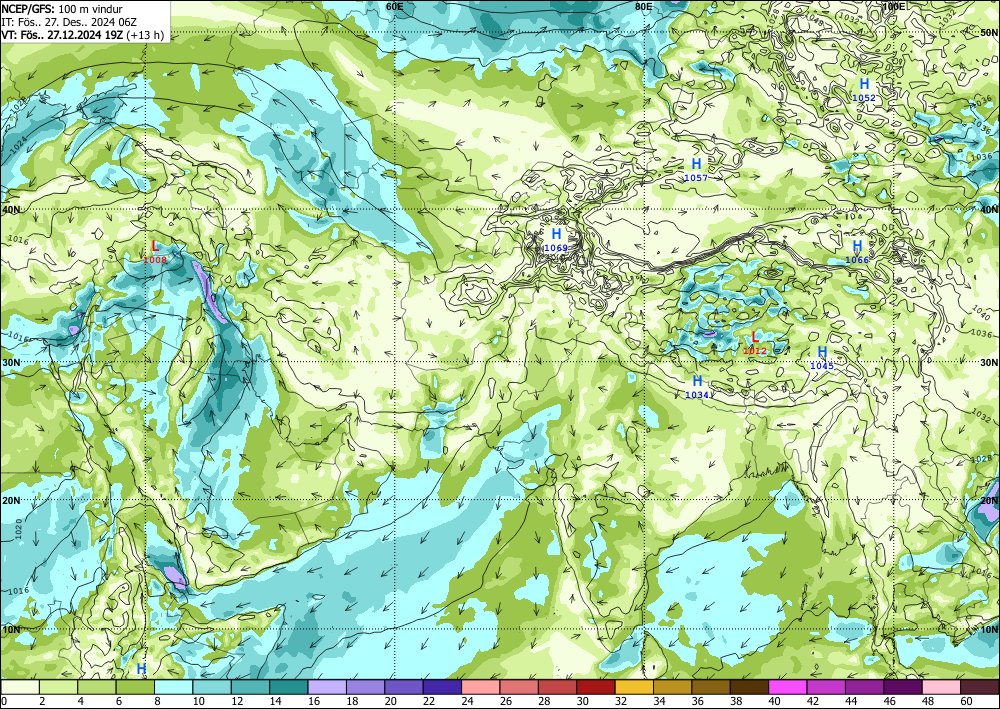Click the legend value '40'
The height and width of the screenshot is (709, 1000).
pos(774,701)
